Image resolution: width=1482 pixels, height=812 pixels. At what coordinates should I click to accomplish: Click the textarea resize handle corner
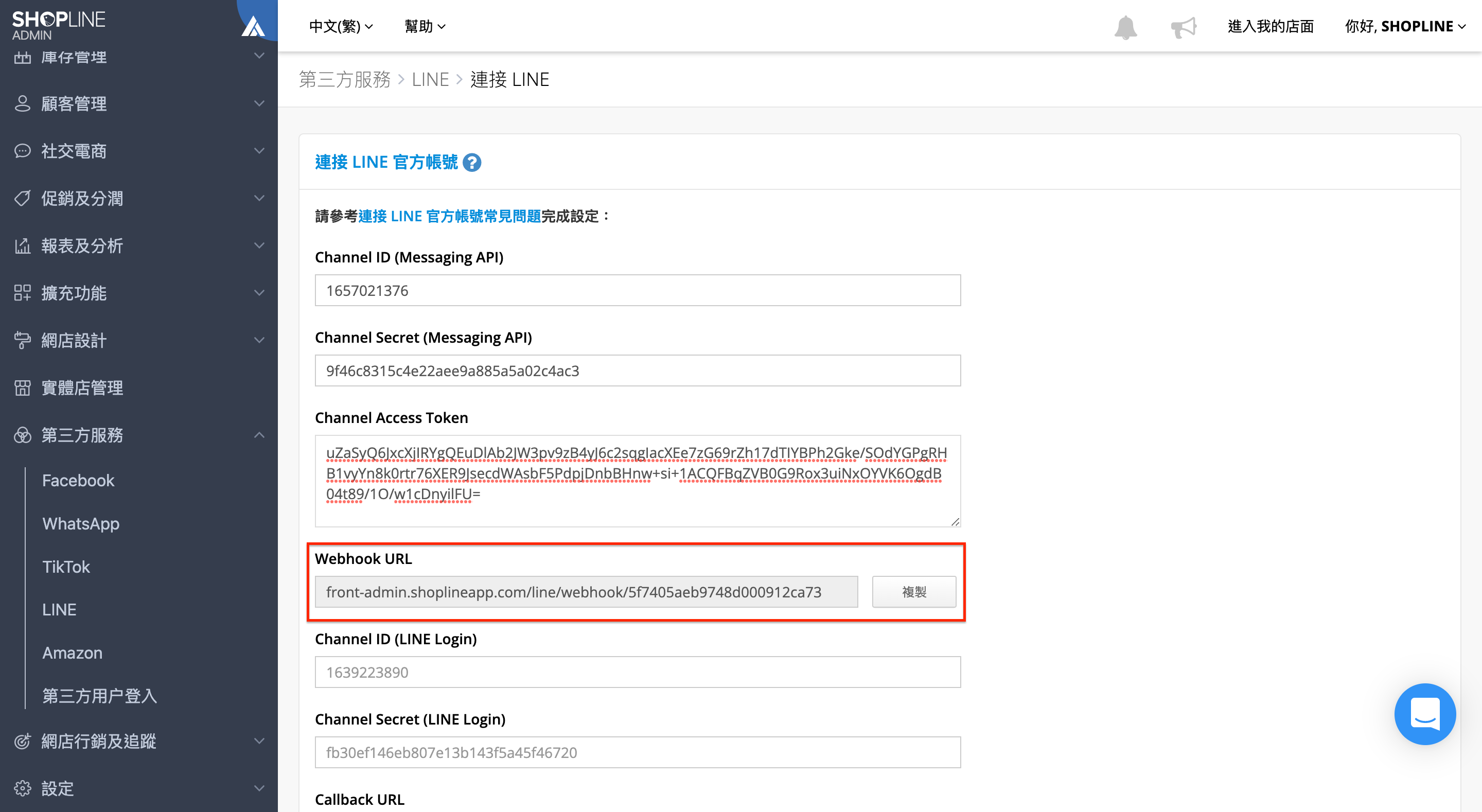pyautogui.click(x=955, y=521)
